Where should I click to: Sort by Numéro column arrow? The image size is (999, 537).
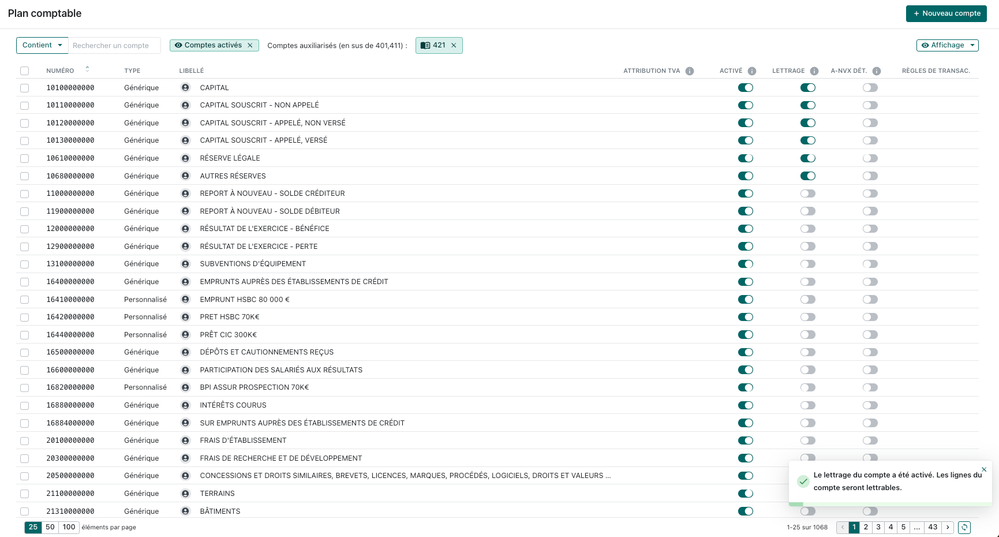point(87,70)
